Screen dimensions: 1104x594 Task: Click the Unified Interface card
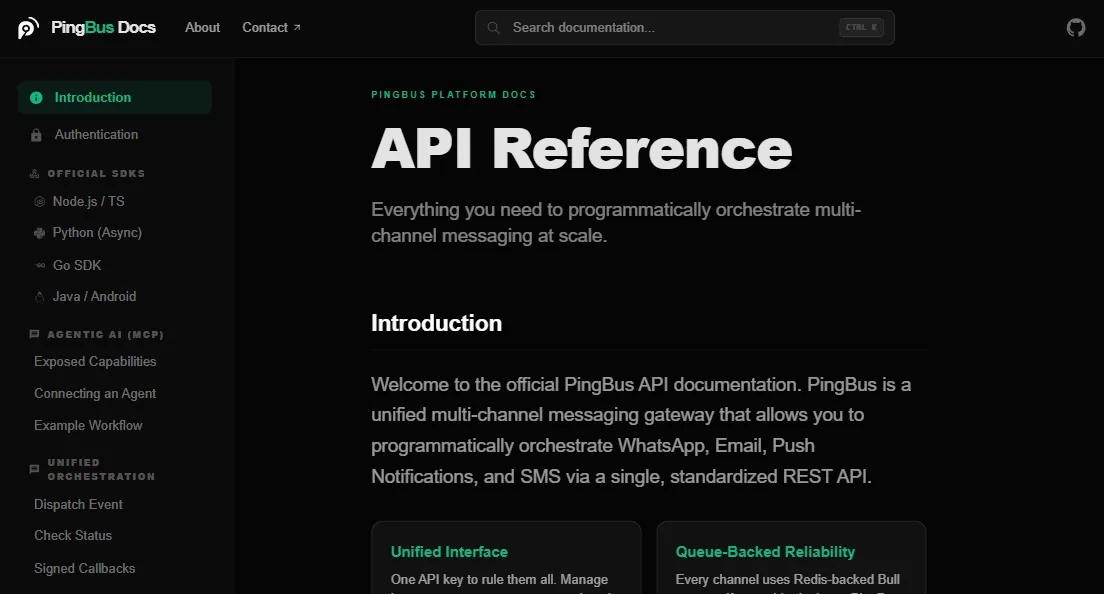(x=506, y=557)
